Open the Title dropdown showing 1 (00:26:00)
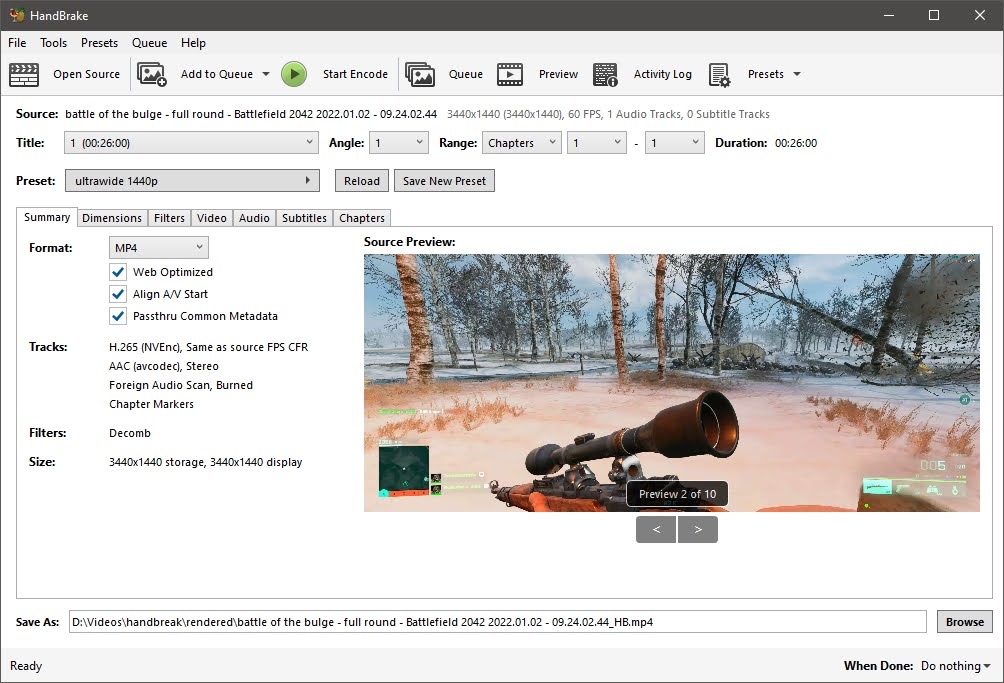This screenshot has height=683, width=1004. click(x=191, y=143)
